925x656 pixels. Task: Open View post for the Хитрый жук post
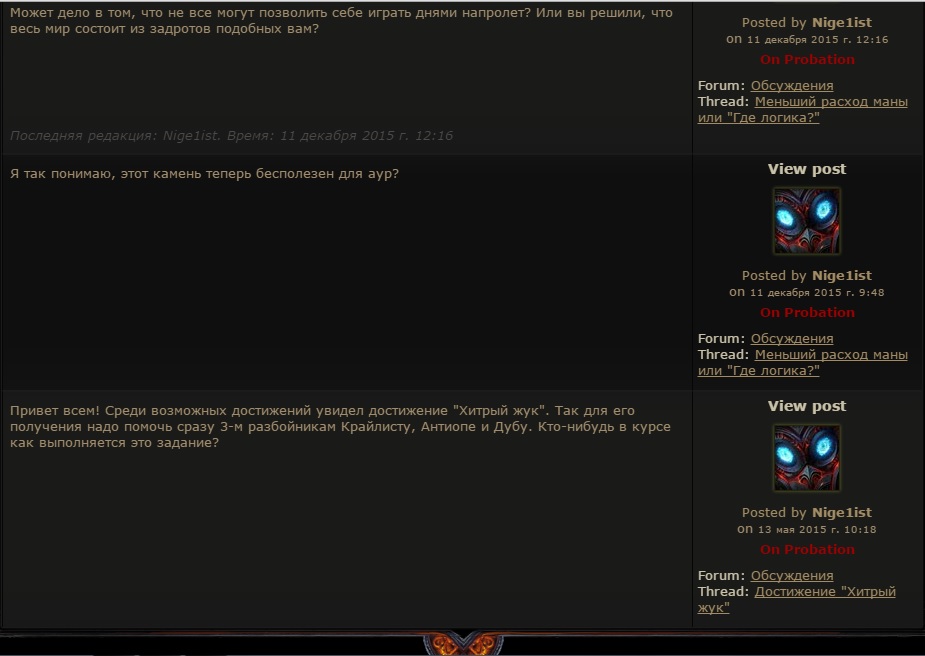[x=806, y=406]
